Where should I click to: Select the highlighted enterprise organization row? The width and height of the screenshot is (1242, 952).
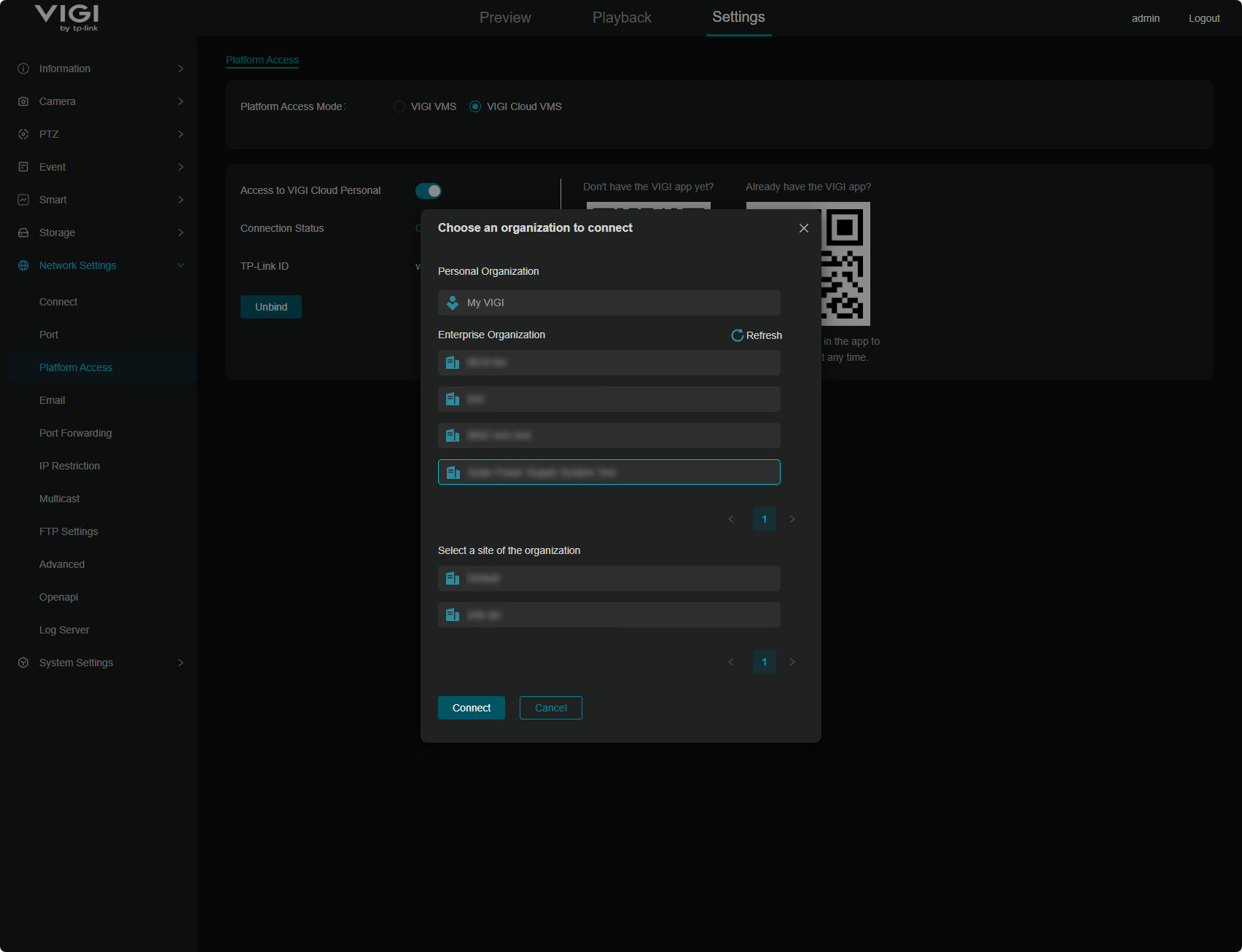coord(609,472)
